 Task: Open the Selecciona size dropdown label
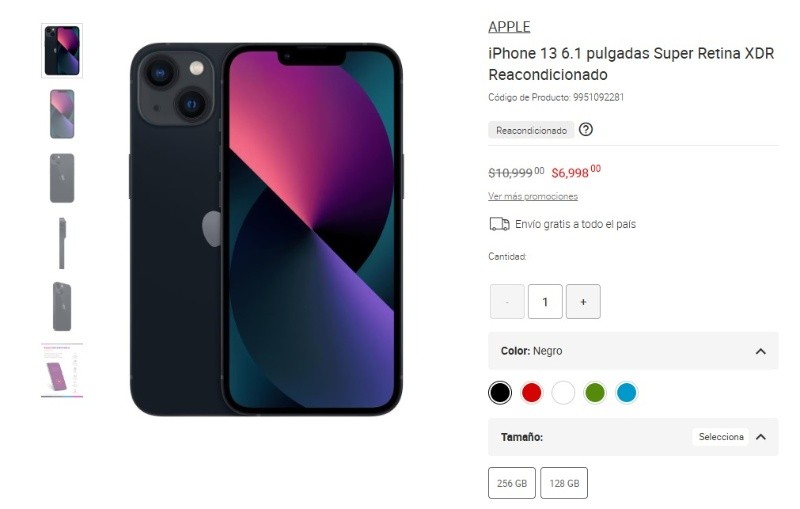tap(721, 437)
